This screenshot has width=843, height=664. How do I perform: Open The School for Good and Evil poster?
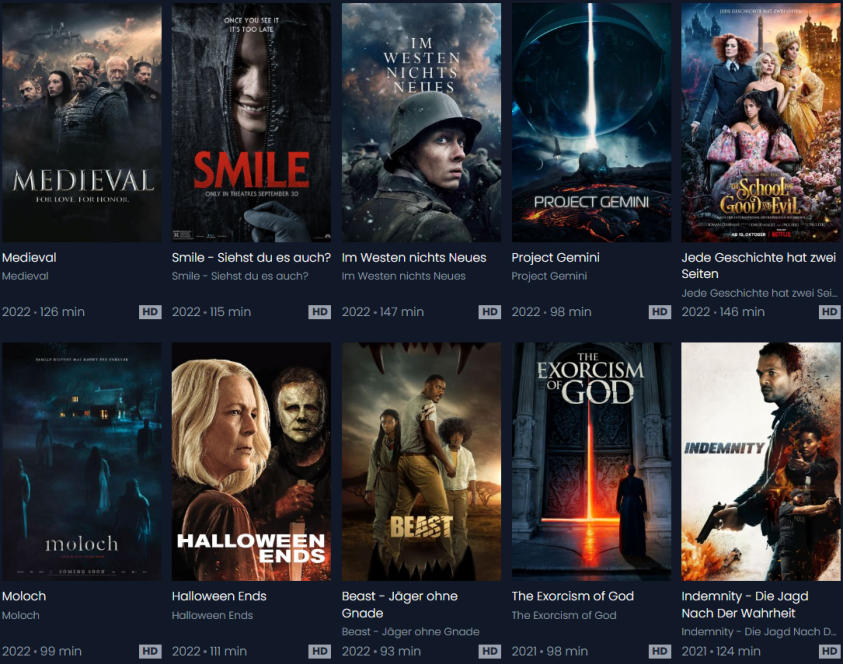tap(761, 123)
